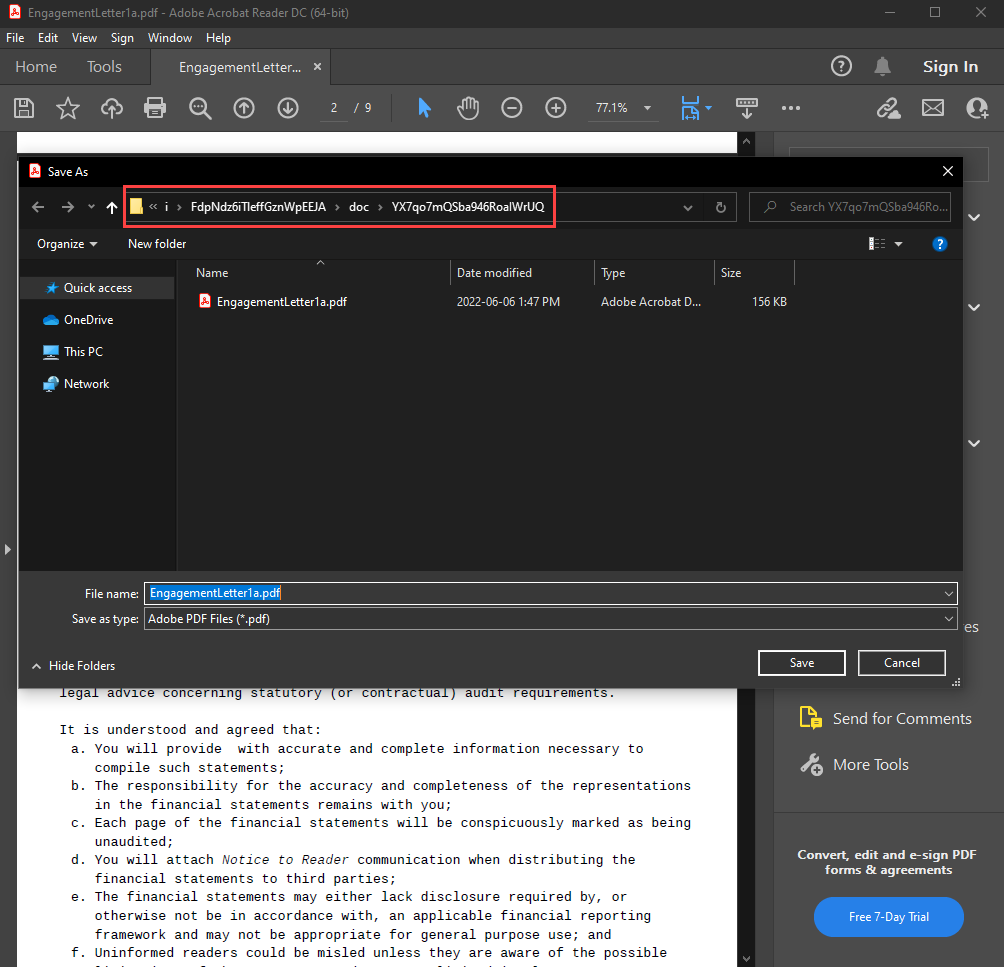Viewport: 1004px width, 967px height.
Task: Send document via email icon
Action: coord(932,107)
